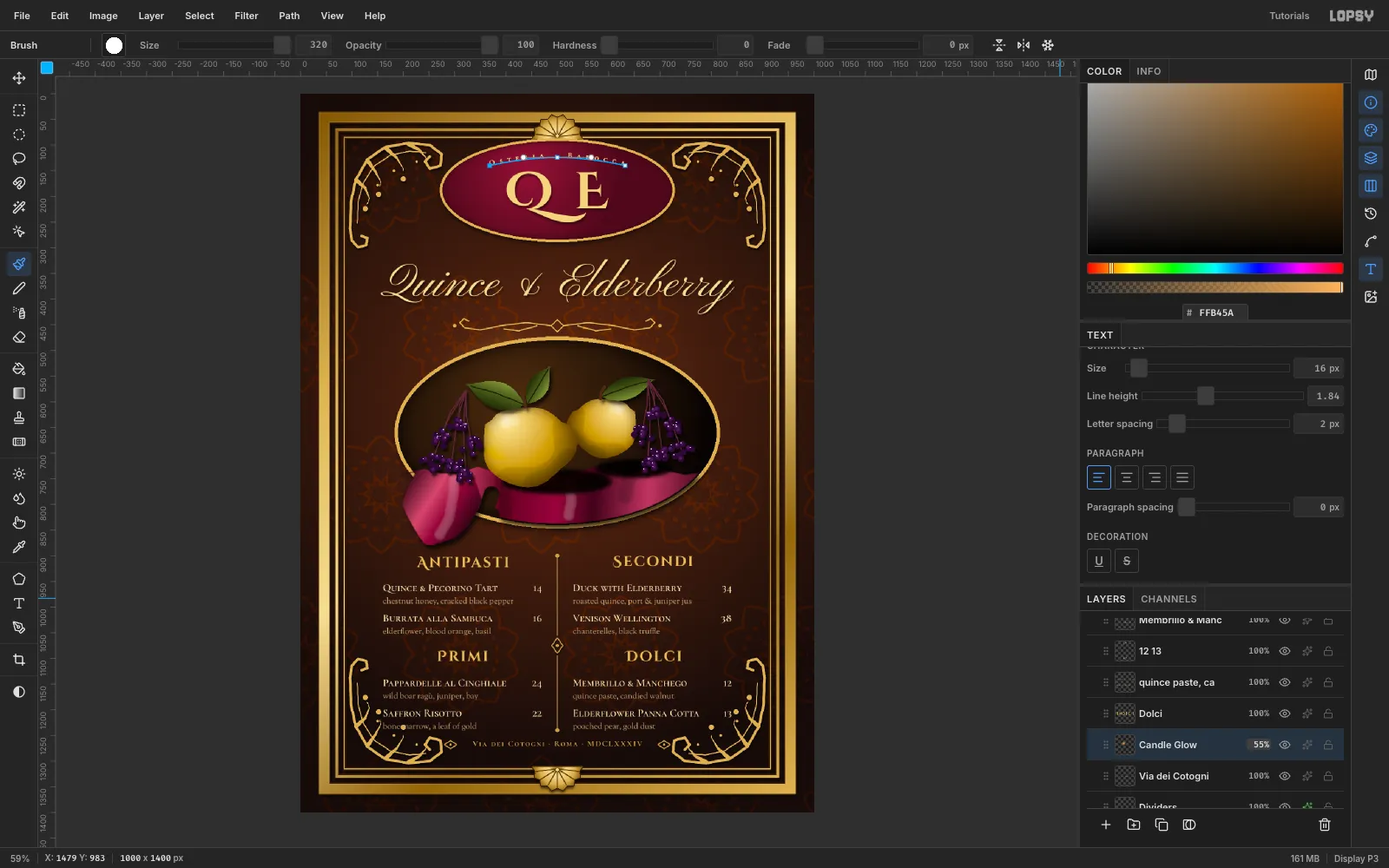
Task: Duplicate the selected layer
Action: pos(1162,825)
